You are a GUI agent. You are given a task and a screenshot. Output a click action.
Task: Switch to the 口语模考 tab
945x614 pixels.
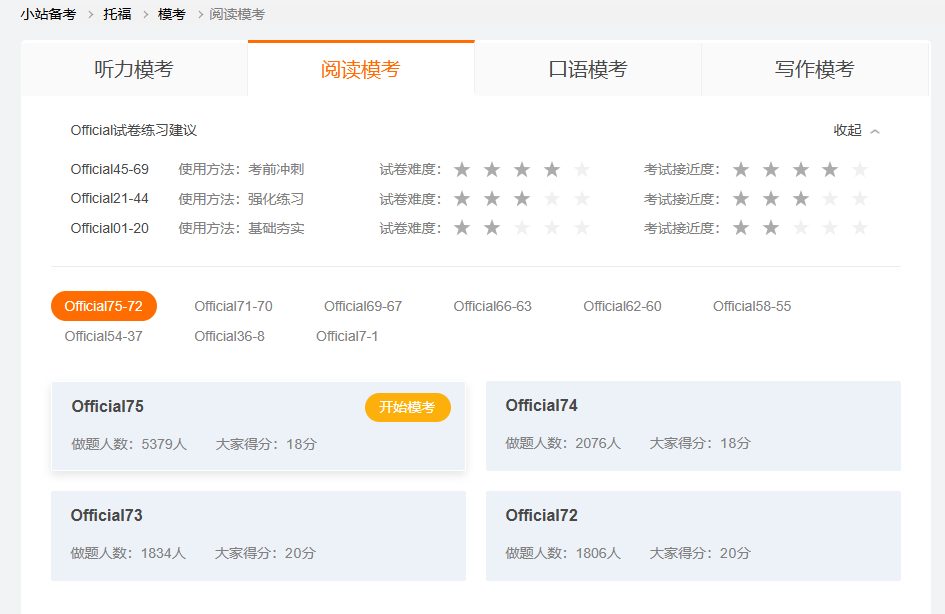click(588, 69)
